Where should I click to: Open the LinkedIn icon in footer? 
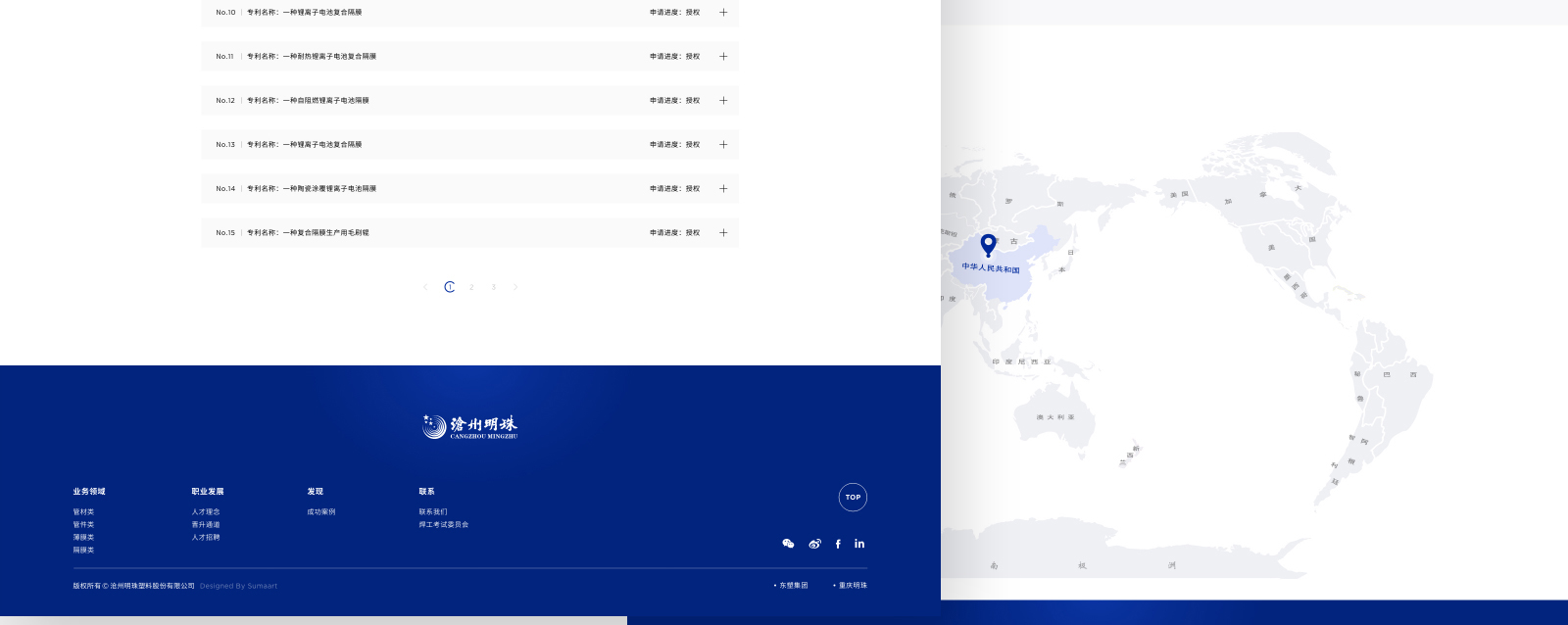click(x=859, y=544)
